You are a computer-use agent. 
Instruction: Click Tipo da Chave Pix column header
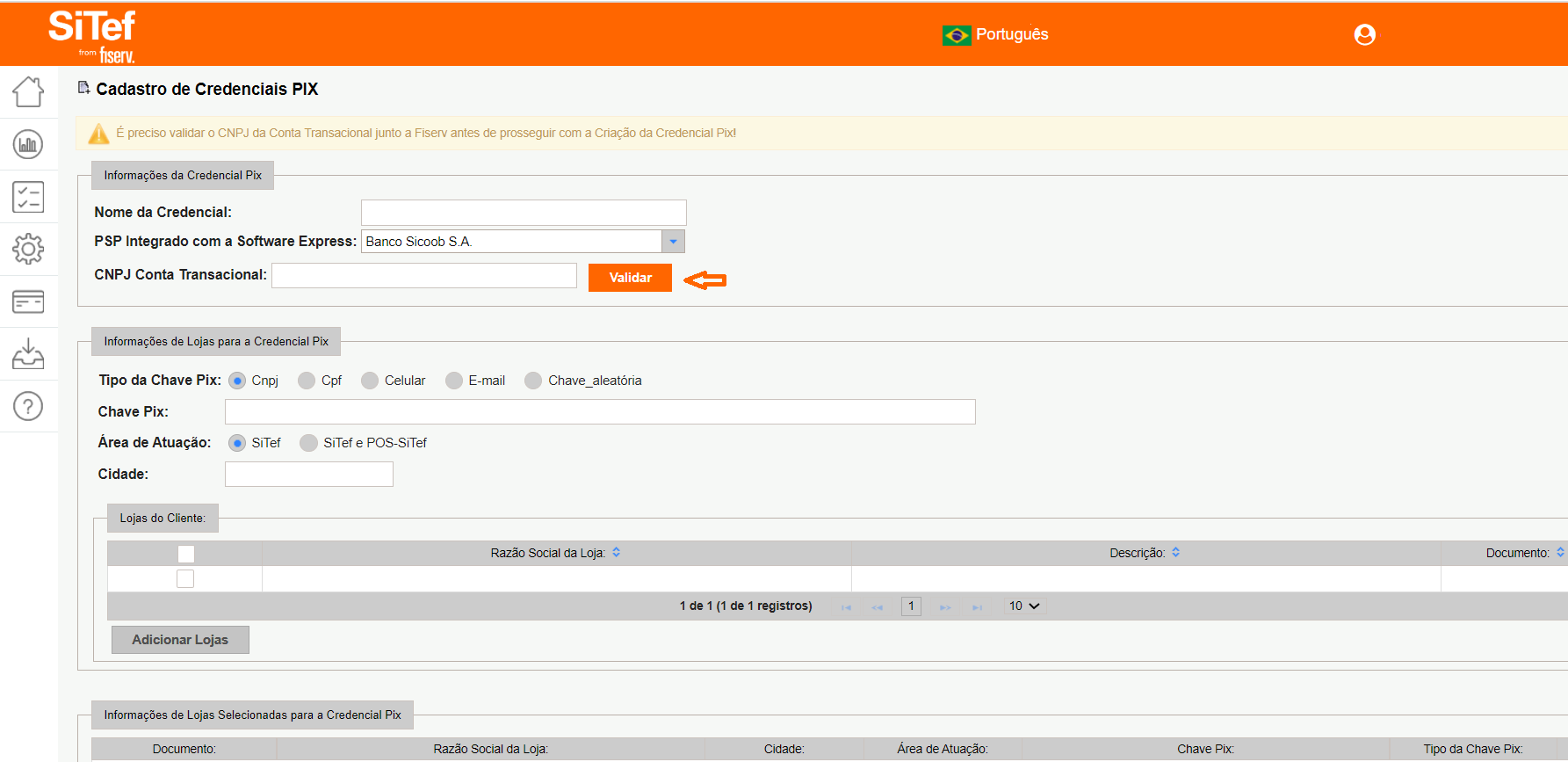[1473, 750]
